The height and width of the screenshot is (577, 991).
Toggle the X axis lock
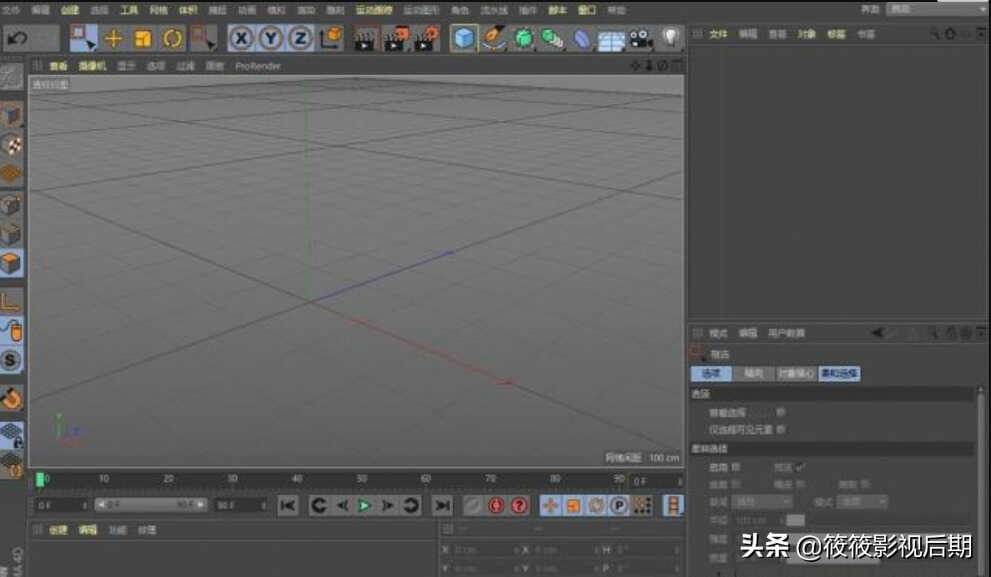(241, 39)
